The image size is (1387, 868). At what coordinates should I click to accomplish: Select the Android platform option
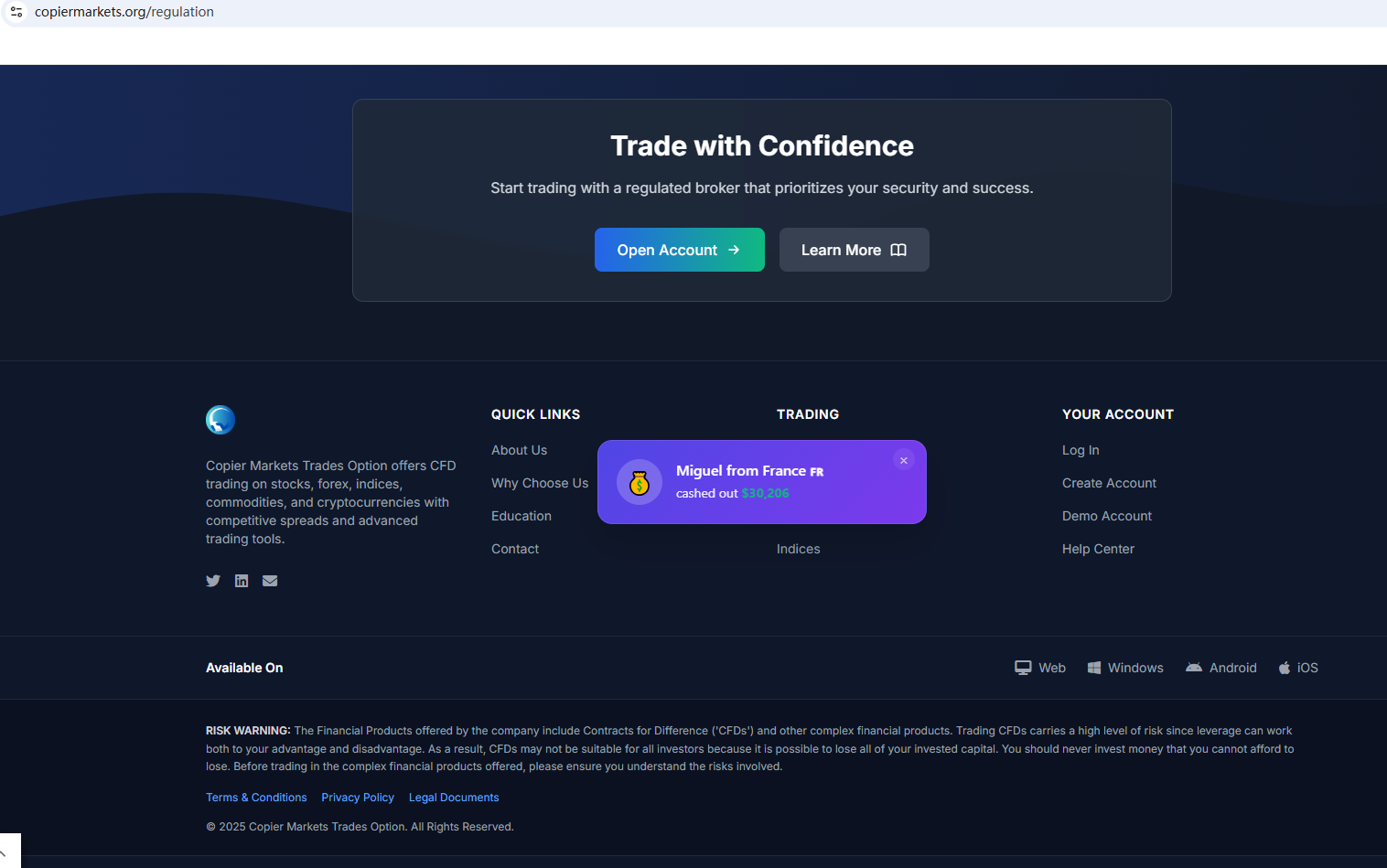coord(1221,668)
